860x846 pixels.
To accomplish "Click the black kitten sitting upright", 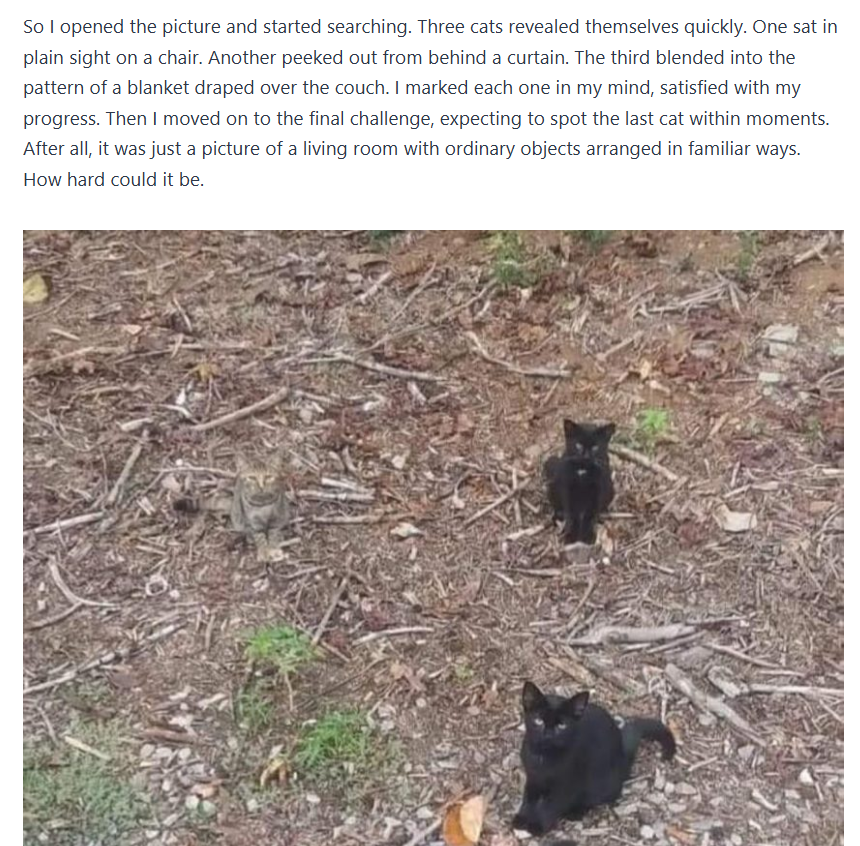I will (x=580, y=481).
